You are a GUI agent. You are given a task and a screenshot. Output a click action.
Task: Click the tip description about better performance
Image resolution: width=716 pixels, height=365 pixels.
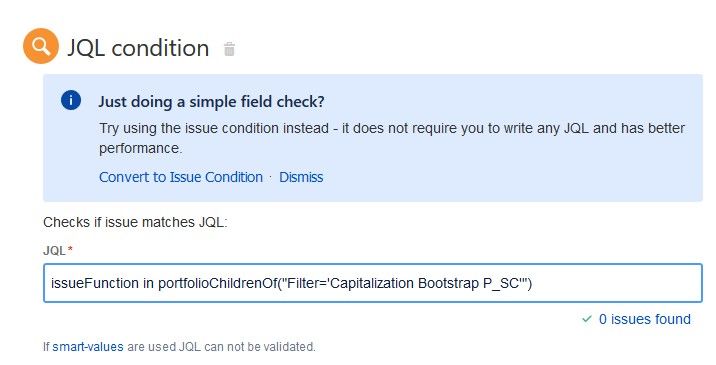click(392, 138)
